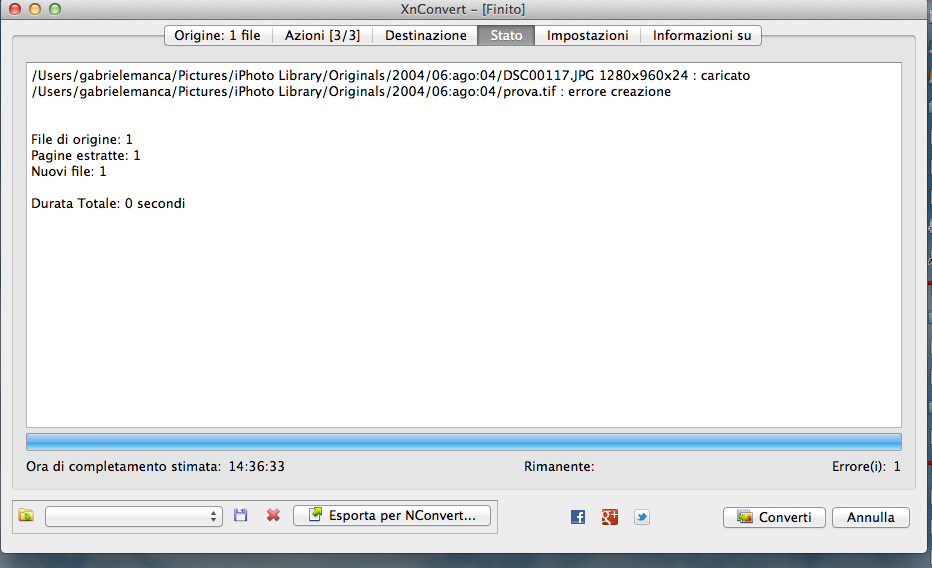The image size is (932, 568).
Task: Click the Rimanente label
Action: point(559,466)
